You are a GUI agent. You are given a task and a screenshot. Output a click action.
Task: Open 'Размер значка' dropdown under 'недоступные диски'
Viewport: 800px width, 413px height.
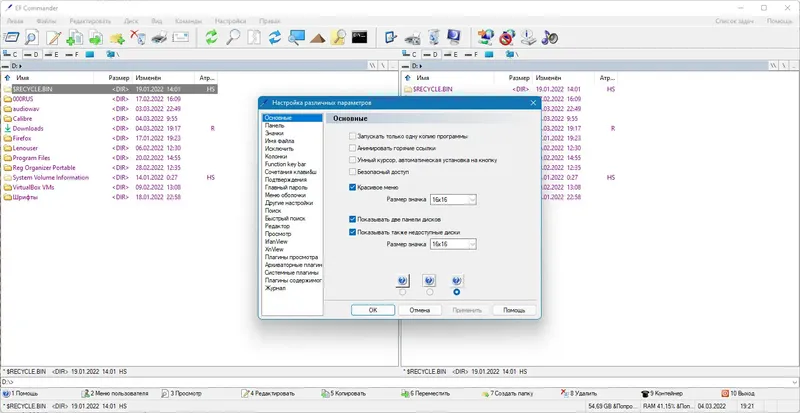453,244
